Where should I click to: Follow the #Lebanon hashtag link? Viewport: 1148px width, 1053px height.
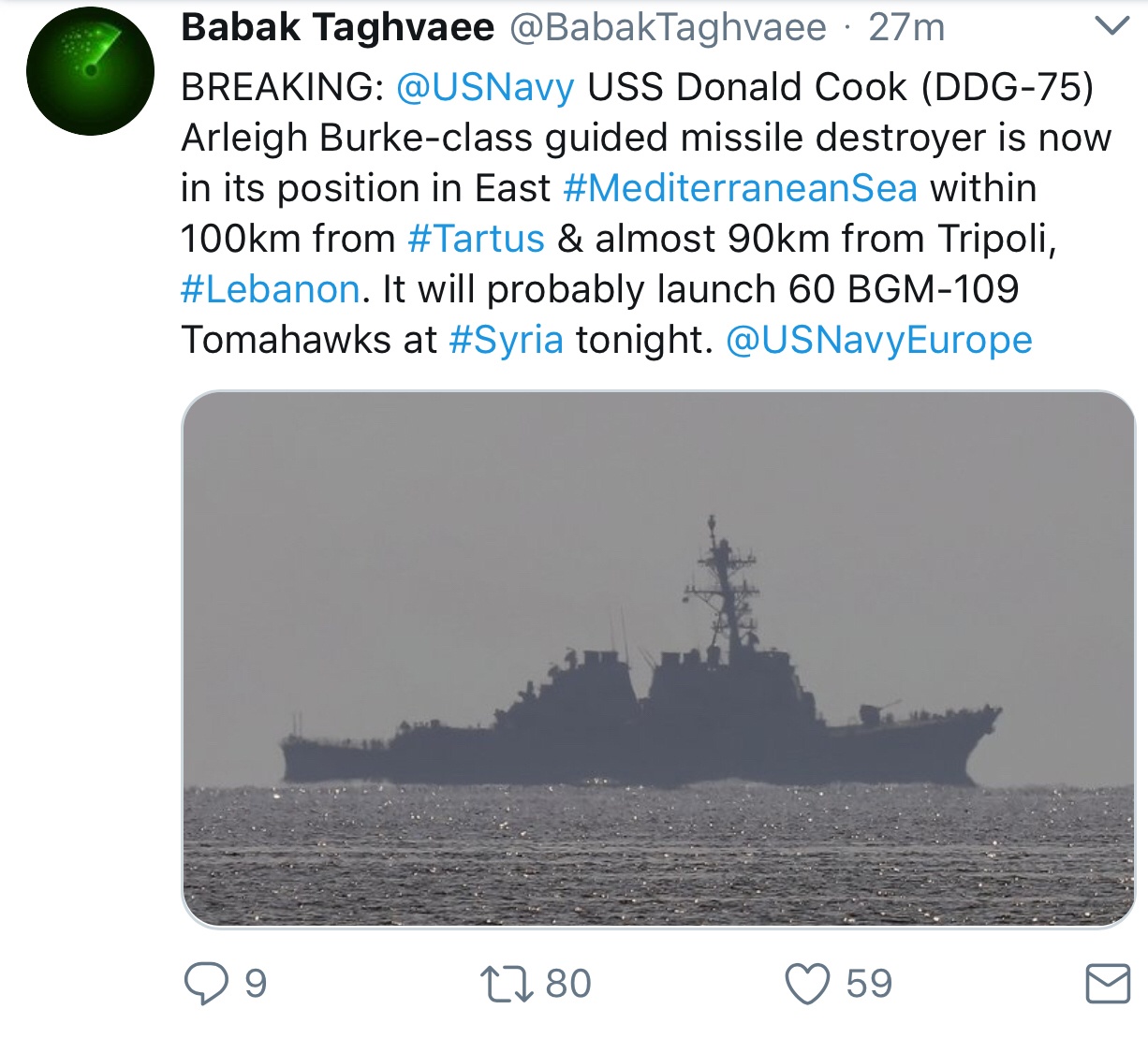click(x=270, y=289)
